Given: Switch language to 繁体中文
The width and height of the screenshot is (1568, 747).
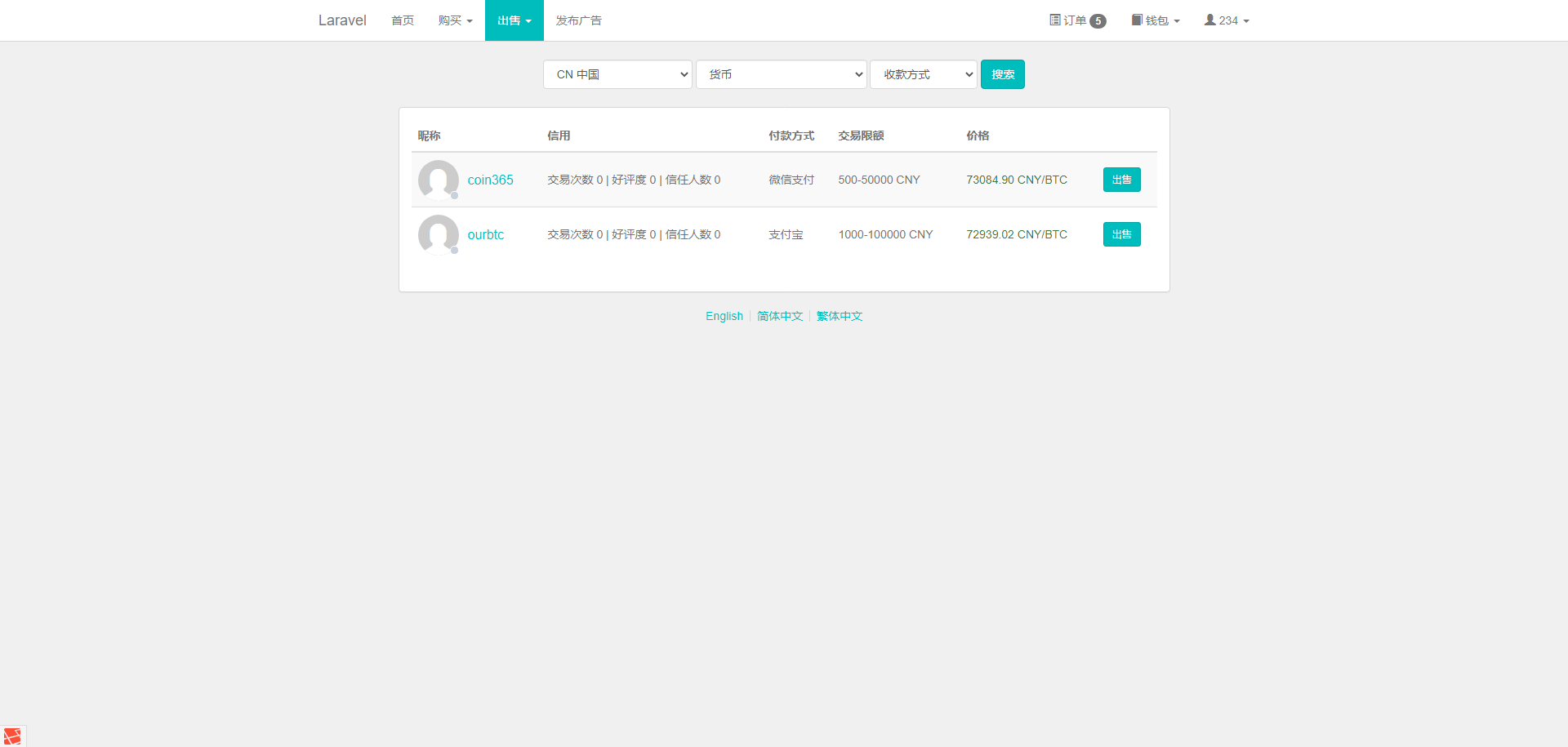Looking at the screenshot, I should (x=840, y=316).
